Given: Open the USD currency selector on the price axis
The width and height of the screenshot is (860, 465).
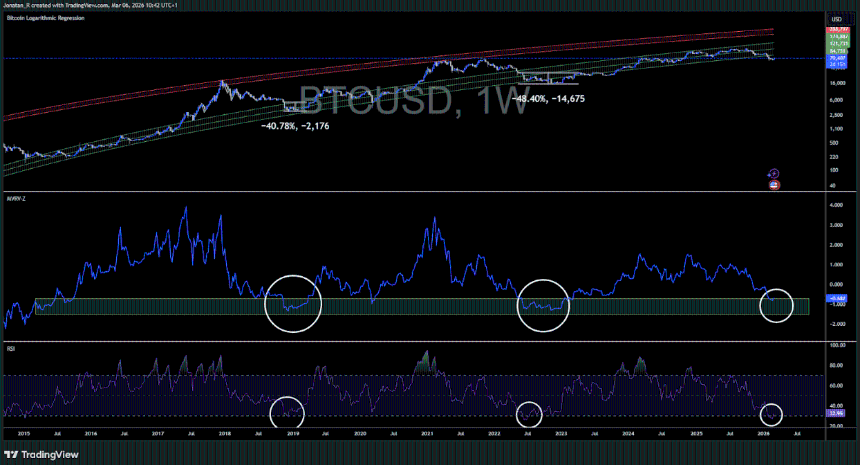Looking at the screenshot, I should coord(834,19).
